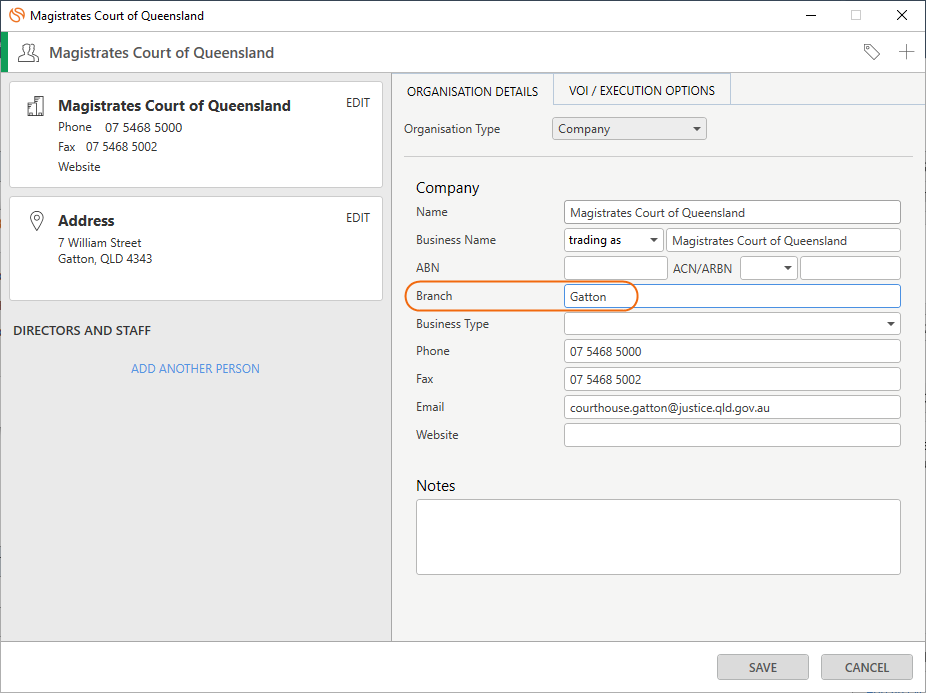This screenshot has width=926, height=693.
Task: Click the company Name field
Action: point(732,213)
